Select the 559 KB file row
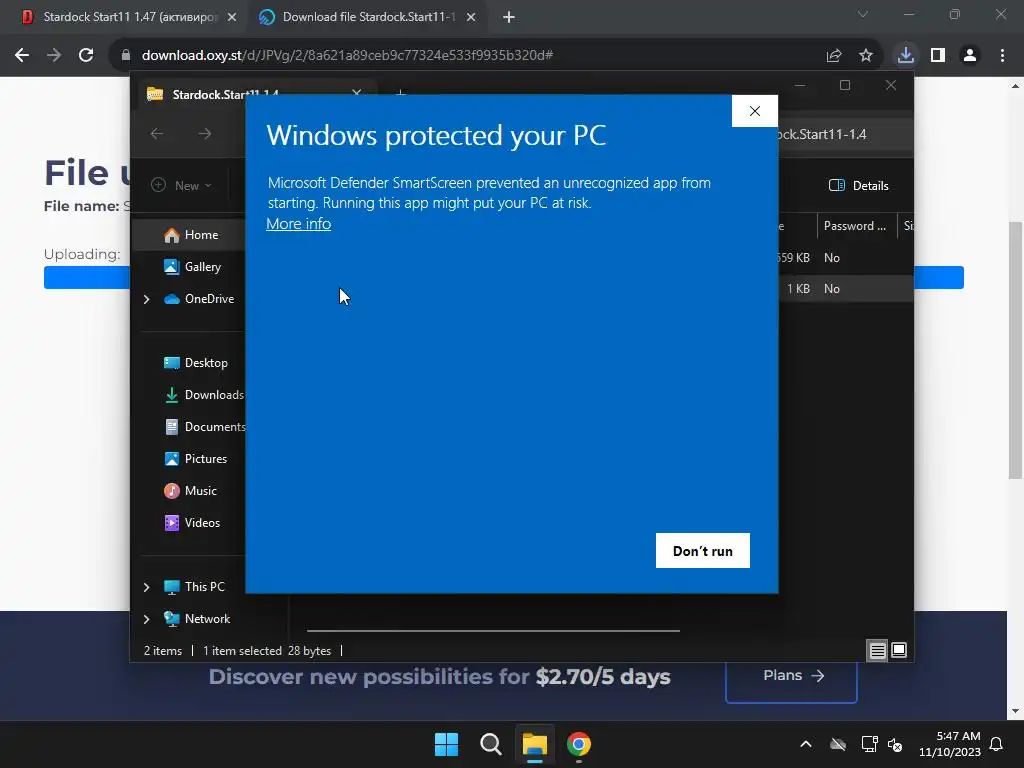This screenshot has height=768, width=1024. click(x=846, y=258)
